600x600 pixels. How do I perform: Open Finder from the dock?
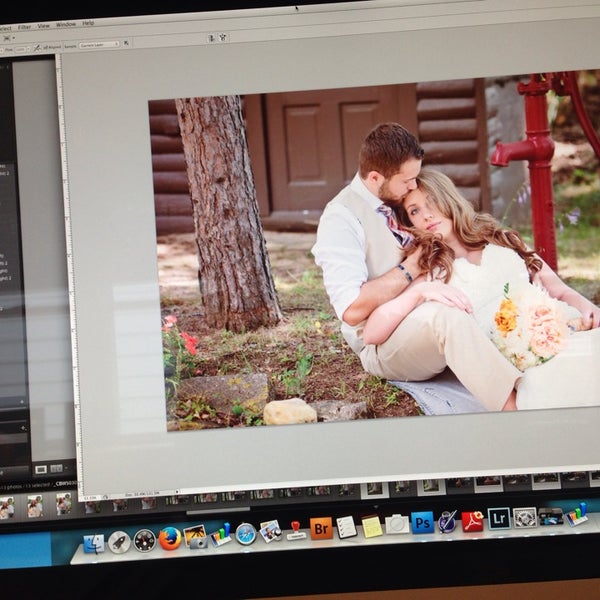94,543
